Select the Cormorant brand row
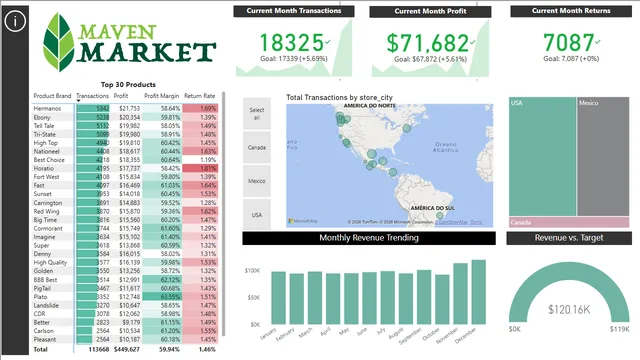 pyautogui.click(x=125, y=229)
